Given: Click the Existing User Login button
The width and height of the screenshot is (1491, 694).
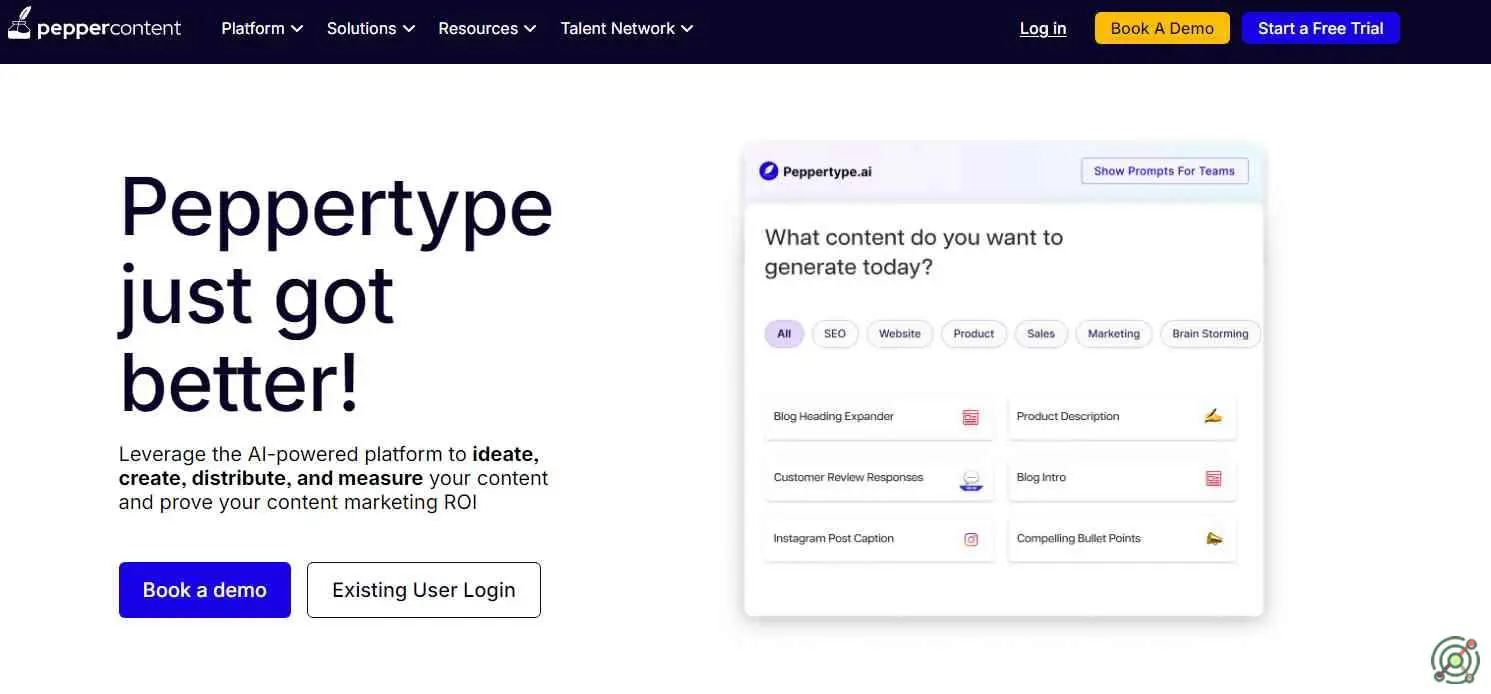Looking at the screenshot, I should click(424, 590).
